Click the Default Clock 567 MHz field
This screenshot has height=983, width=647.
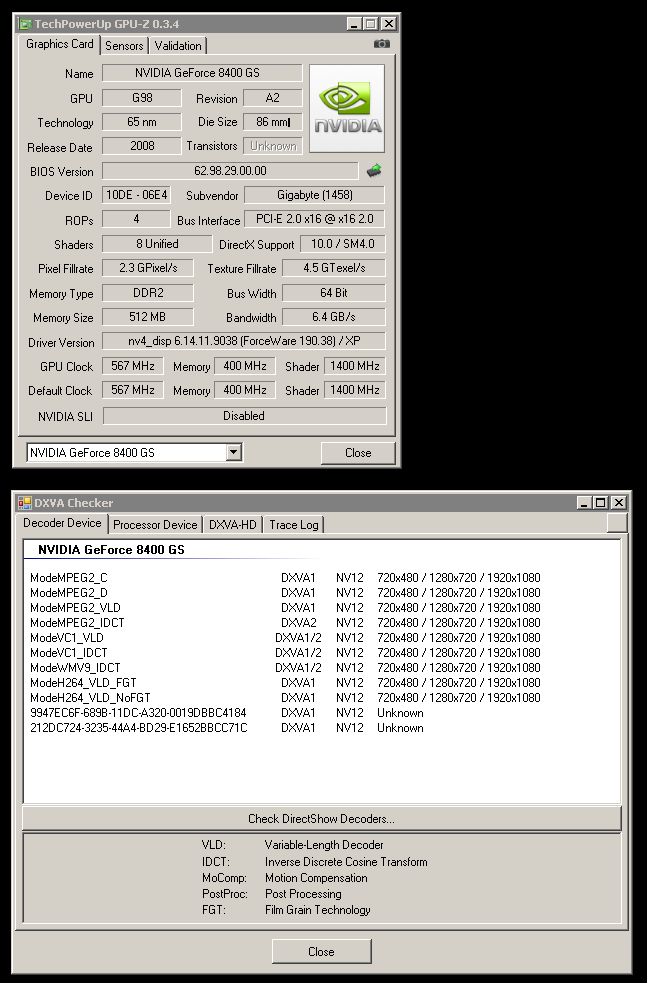coord(133,389)
